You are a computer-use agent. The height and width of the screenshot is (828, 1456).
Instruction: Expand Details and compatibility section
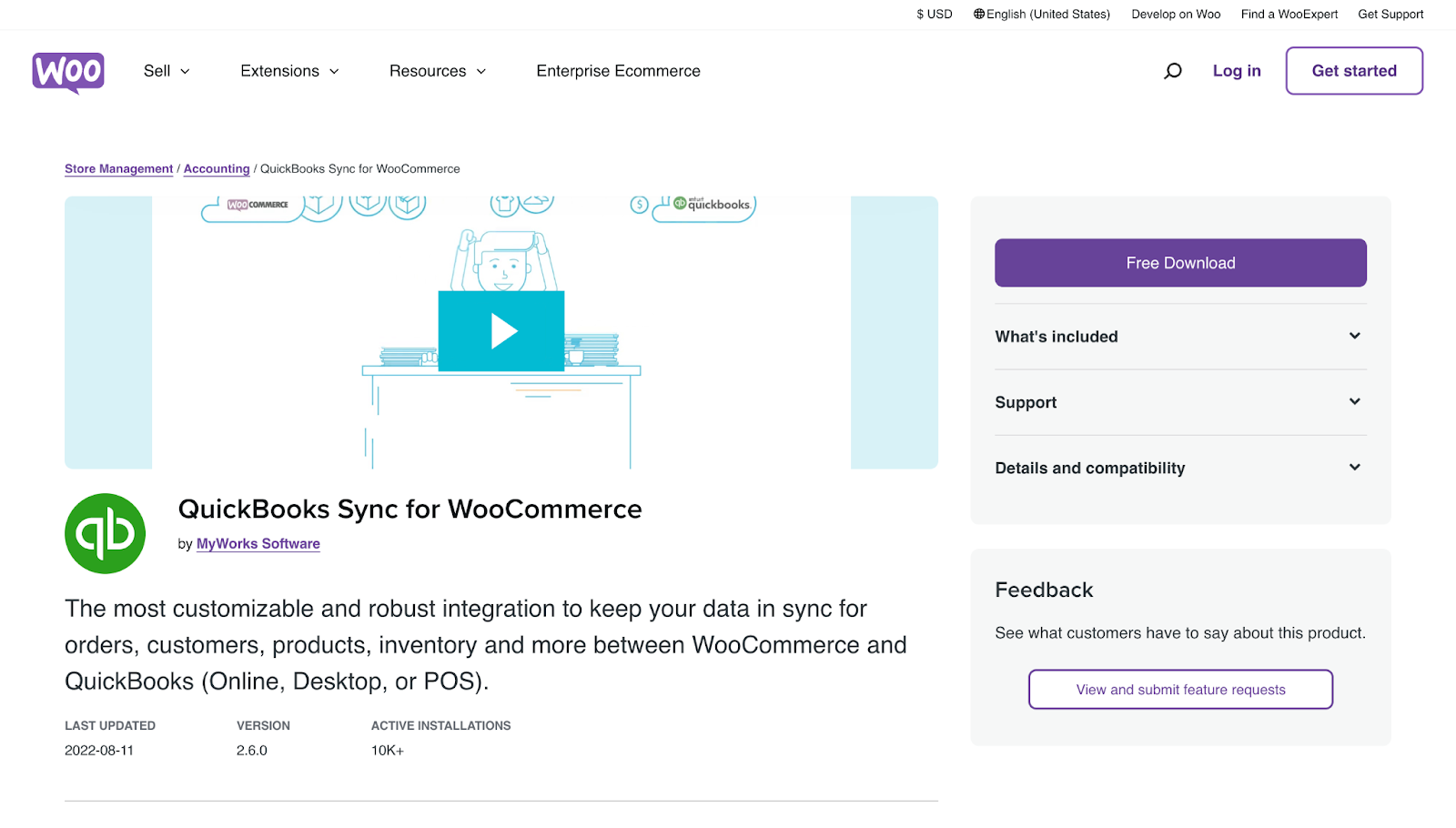click(1180, 468)
